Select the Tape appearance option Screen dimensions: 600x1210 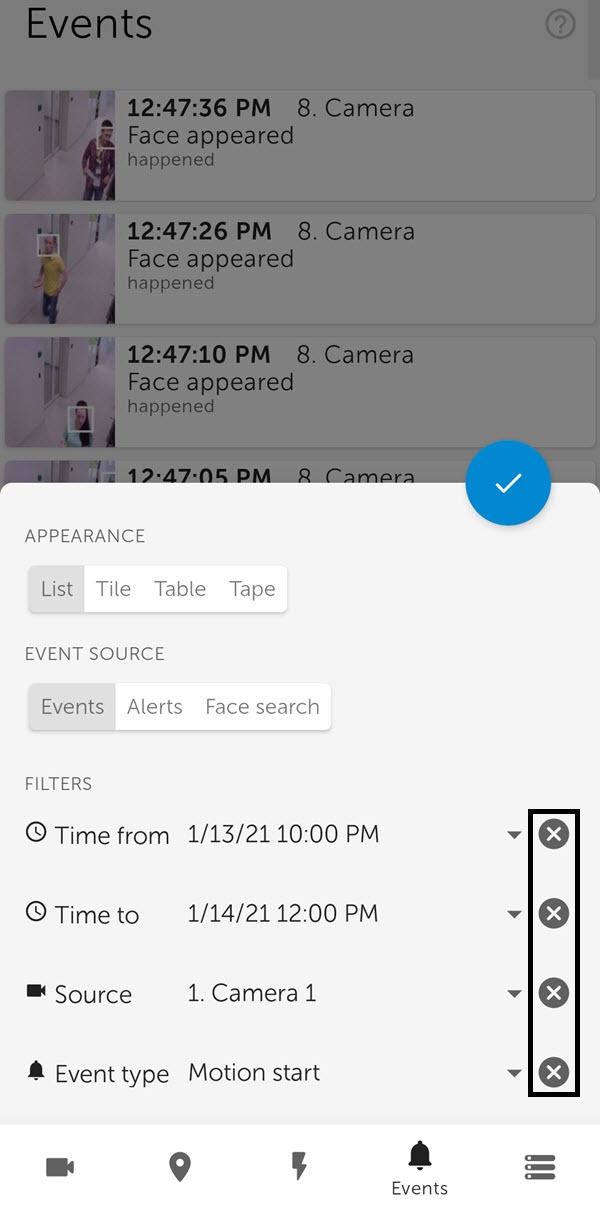252,589
